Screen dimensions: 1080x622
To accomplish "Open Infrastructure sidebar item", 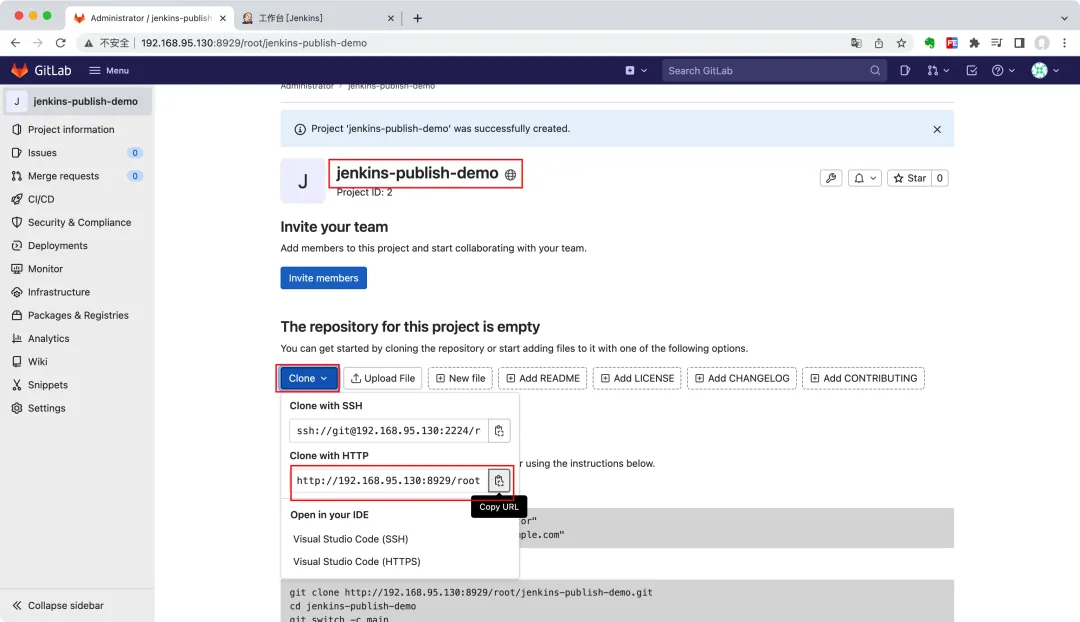I will 77,292.
